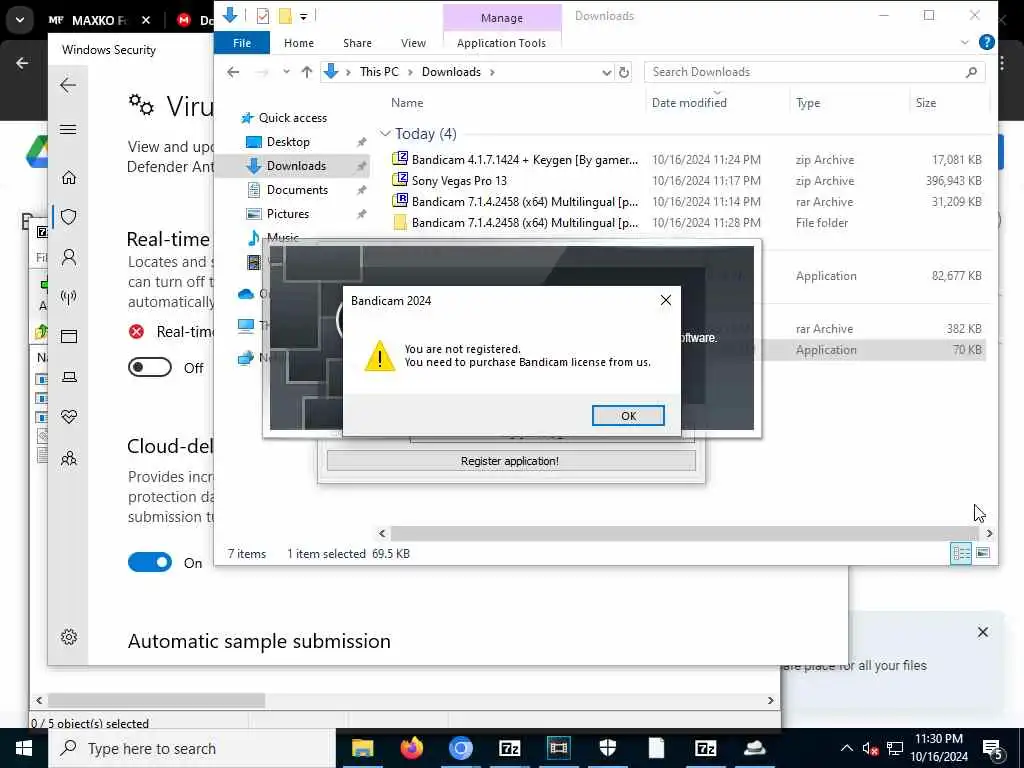This screenshot has width=1024, height=768.
Task: Select Desktop in navigation pane
Action: tap(288, 142)
